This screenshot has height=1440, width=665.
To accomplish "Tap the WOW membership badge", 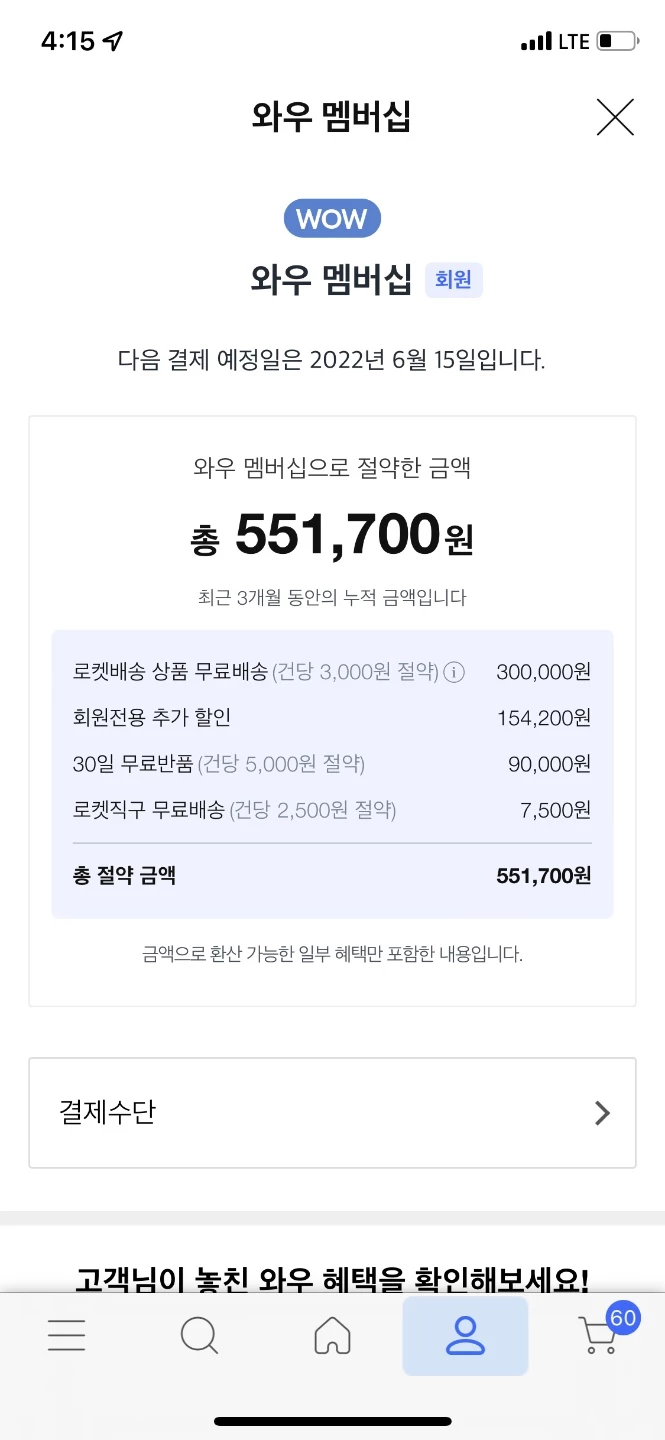I will pyautogui.click(x=332, y=218).
